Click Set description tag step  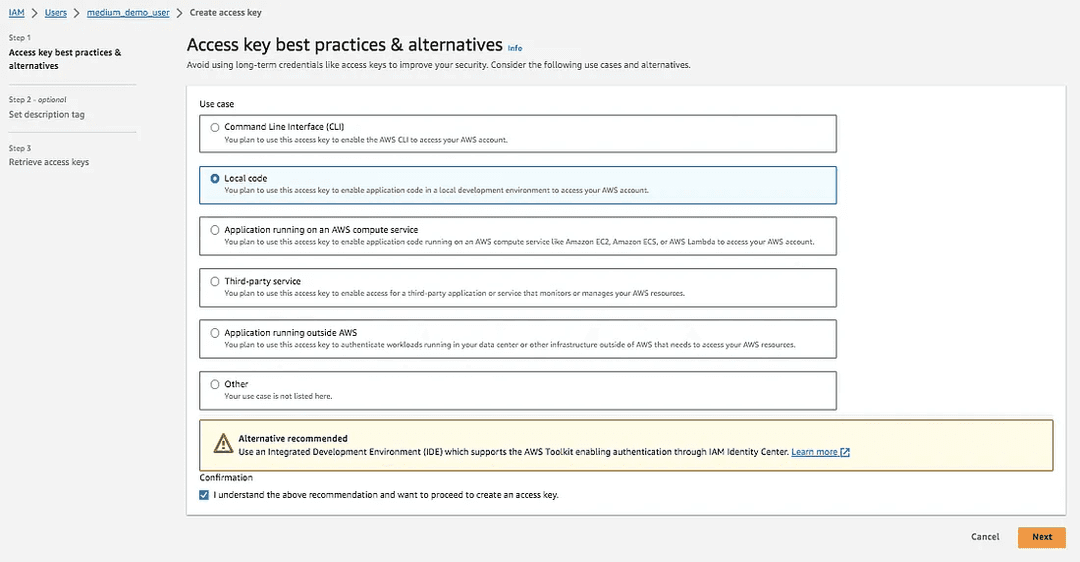47,114
